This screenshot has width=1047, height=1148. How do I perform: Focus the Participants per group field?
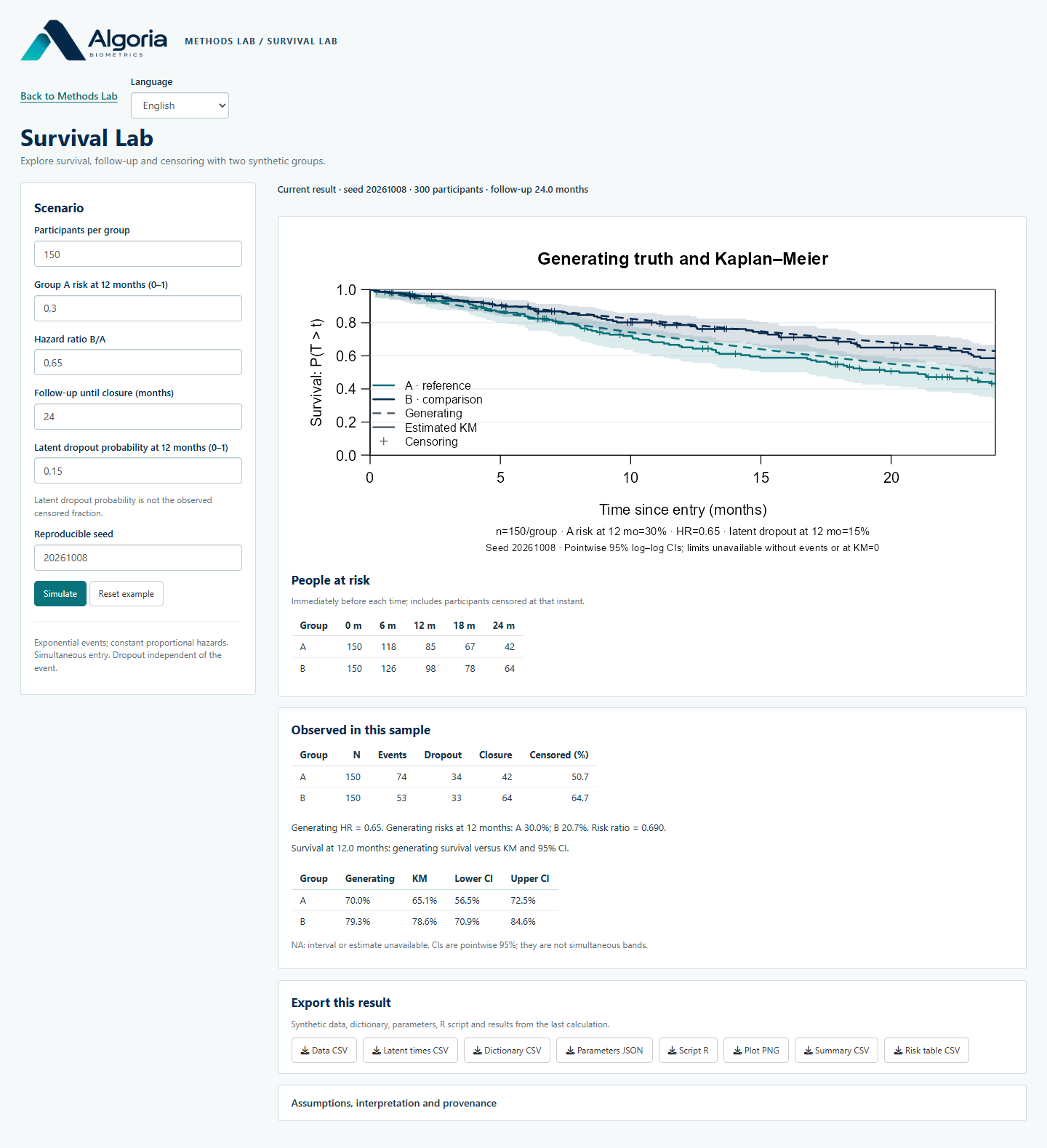138,254
